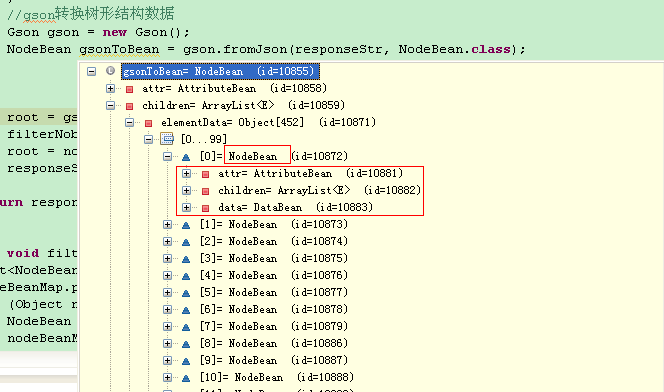Click the gson comment line in the editor
This screenshot has width=664, height=392.
(90, 14)
